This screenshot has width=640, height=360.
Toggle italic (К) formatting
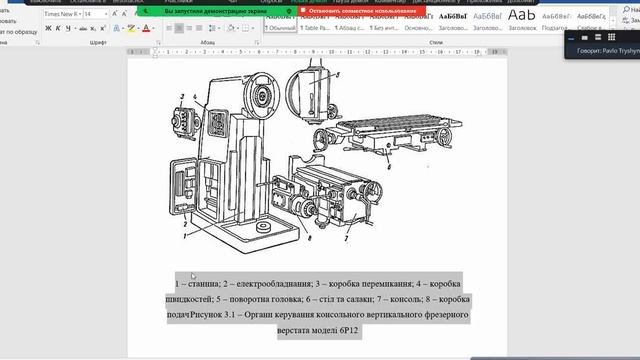[58, 28]
